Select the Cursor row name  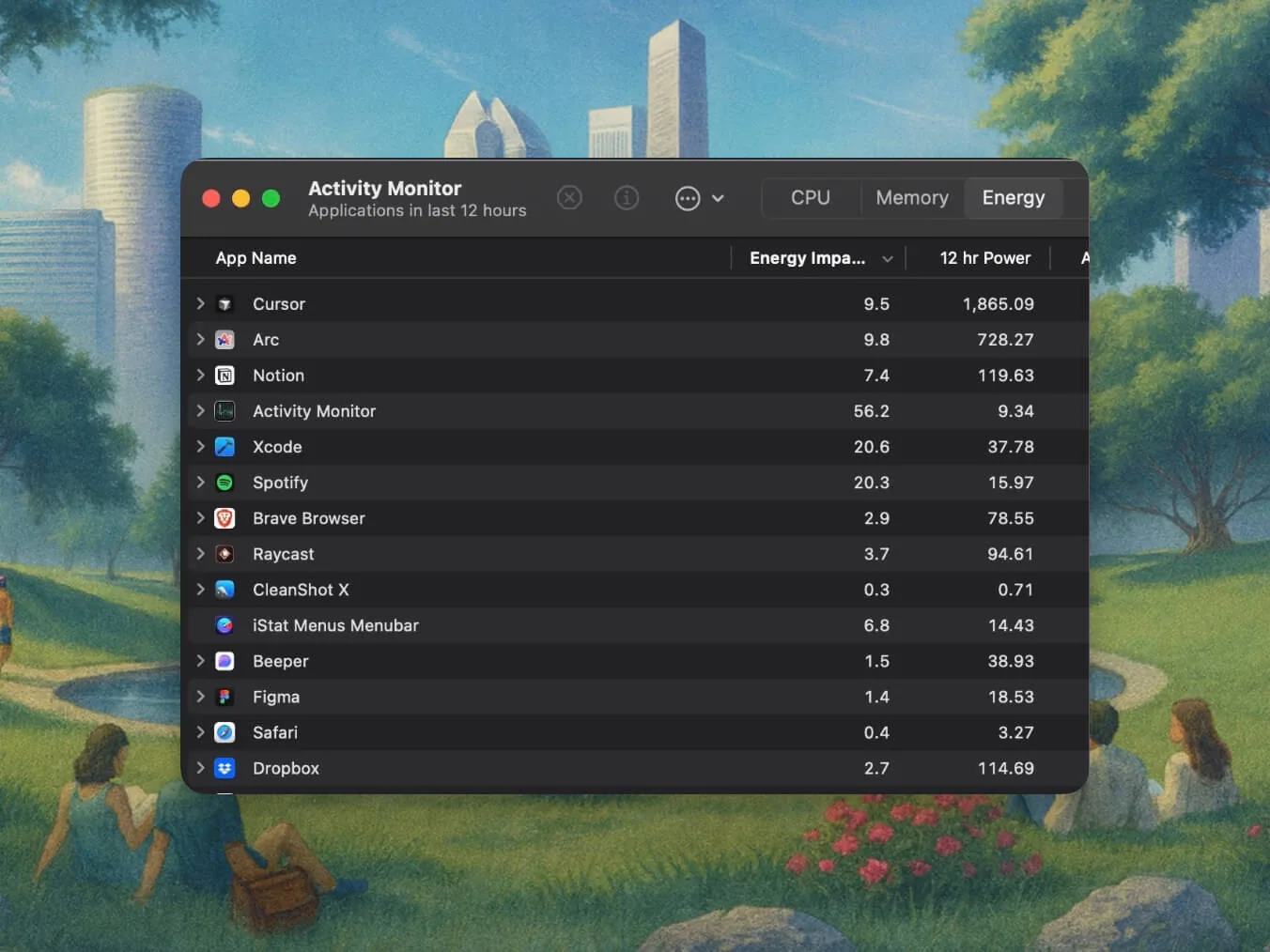pos(279,304)
